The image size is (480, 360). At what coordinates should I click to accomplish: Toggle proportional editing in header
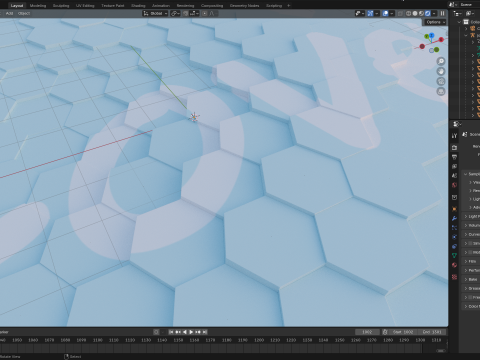point(205,13)
